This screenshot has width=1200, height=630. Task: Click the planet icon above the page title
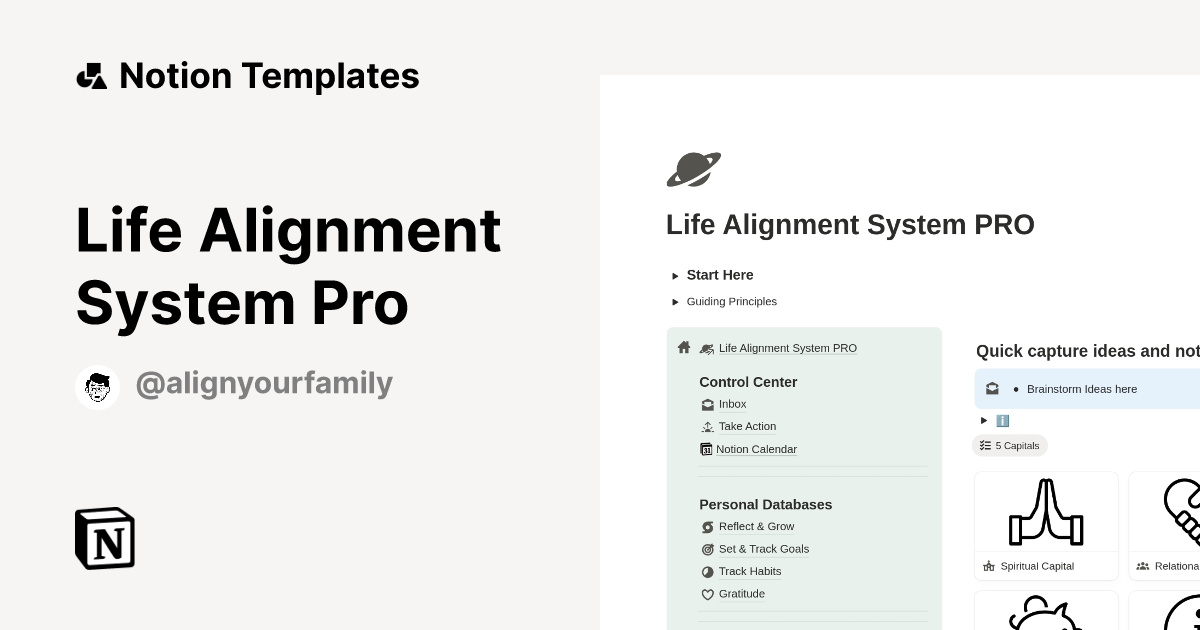[x=693, y=169]
